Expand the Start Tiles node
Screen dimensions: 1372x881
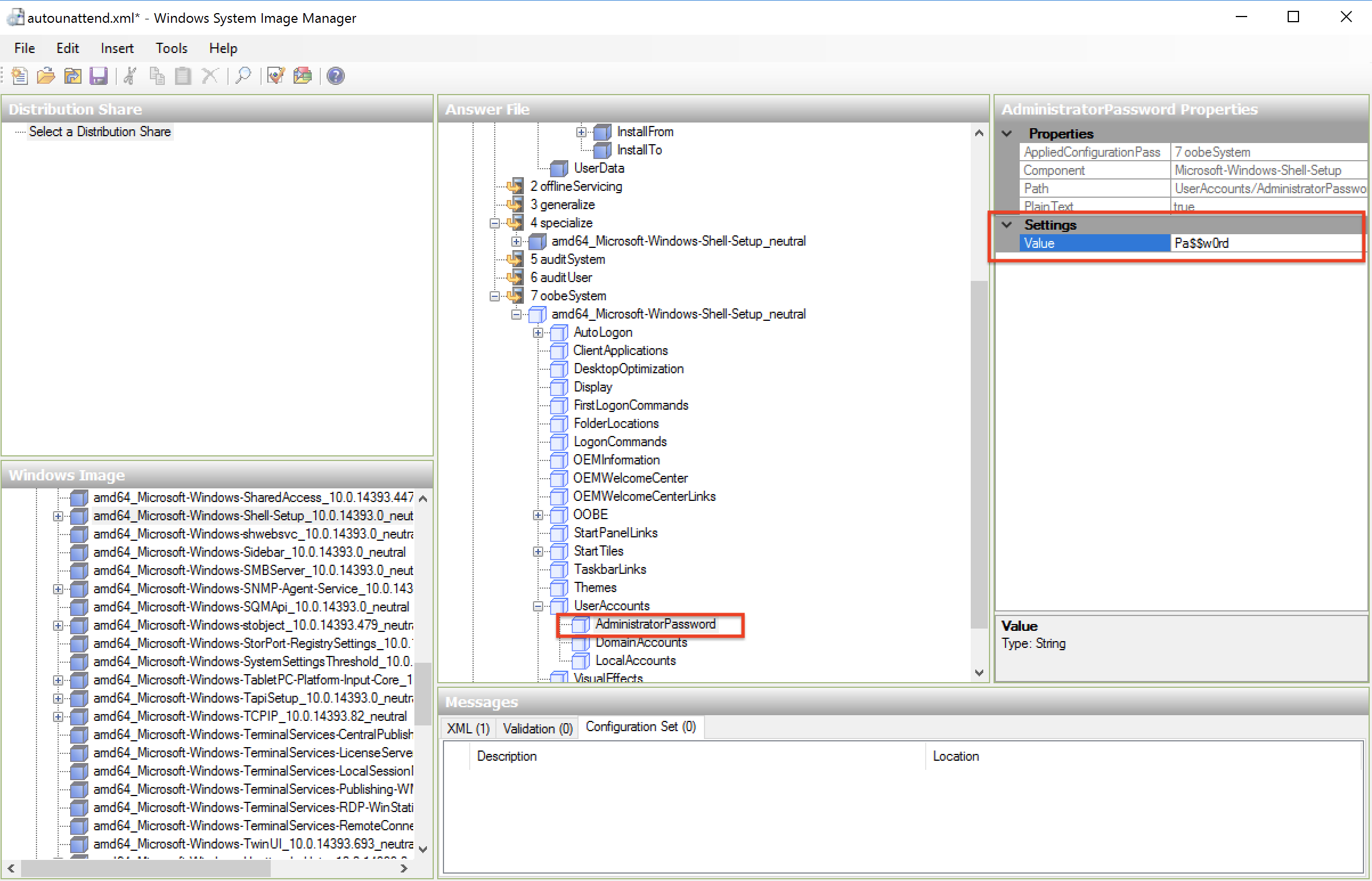(x=538, y=551)
